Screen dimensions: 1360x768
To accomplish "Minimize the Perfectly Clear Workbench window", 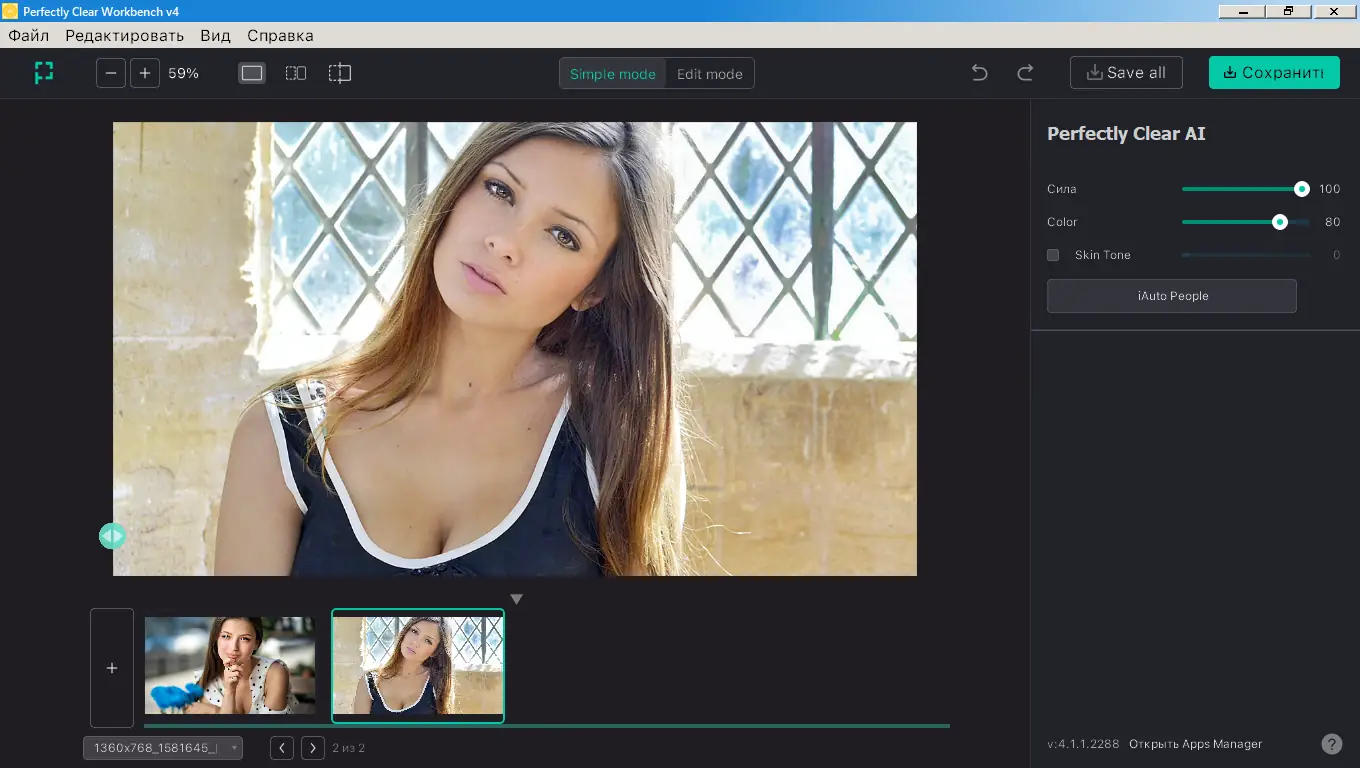I will (1243, 10).
